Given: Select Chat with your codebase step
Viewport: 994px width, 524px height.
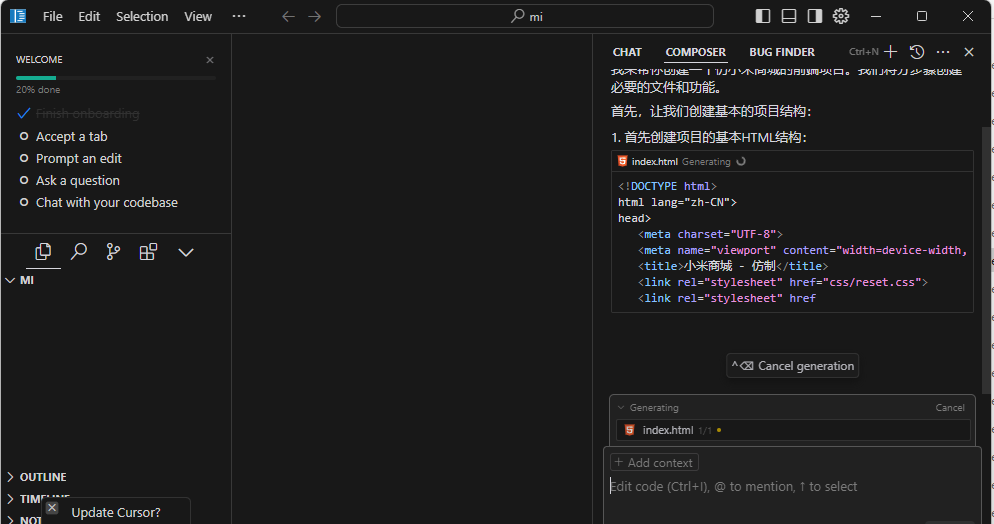Looking at the screenshot, I should pos(98,203).
